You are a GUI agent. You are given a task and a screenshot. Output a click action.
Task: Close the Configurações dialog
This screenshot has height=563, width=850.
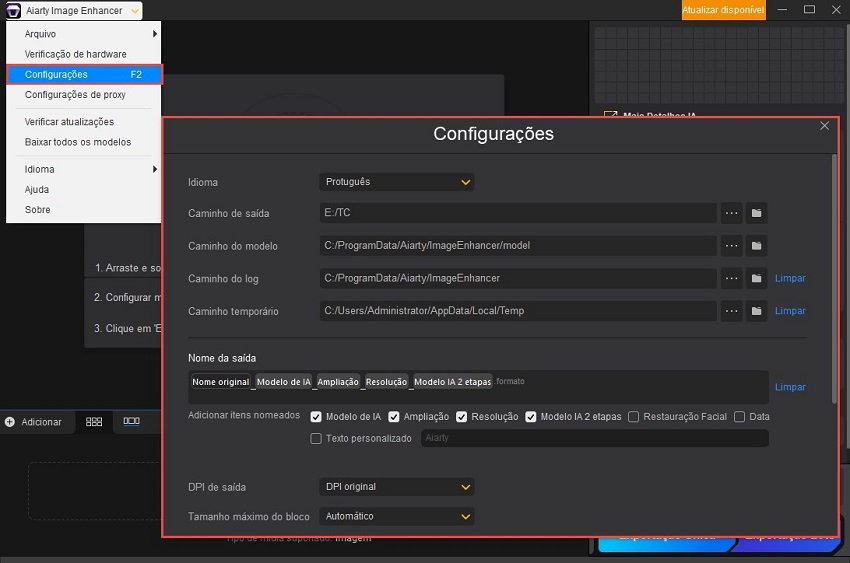point(825,126)
